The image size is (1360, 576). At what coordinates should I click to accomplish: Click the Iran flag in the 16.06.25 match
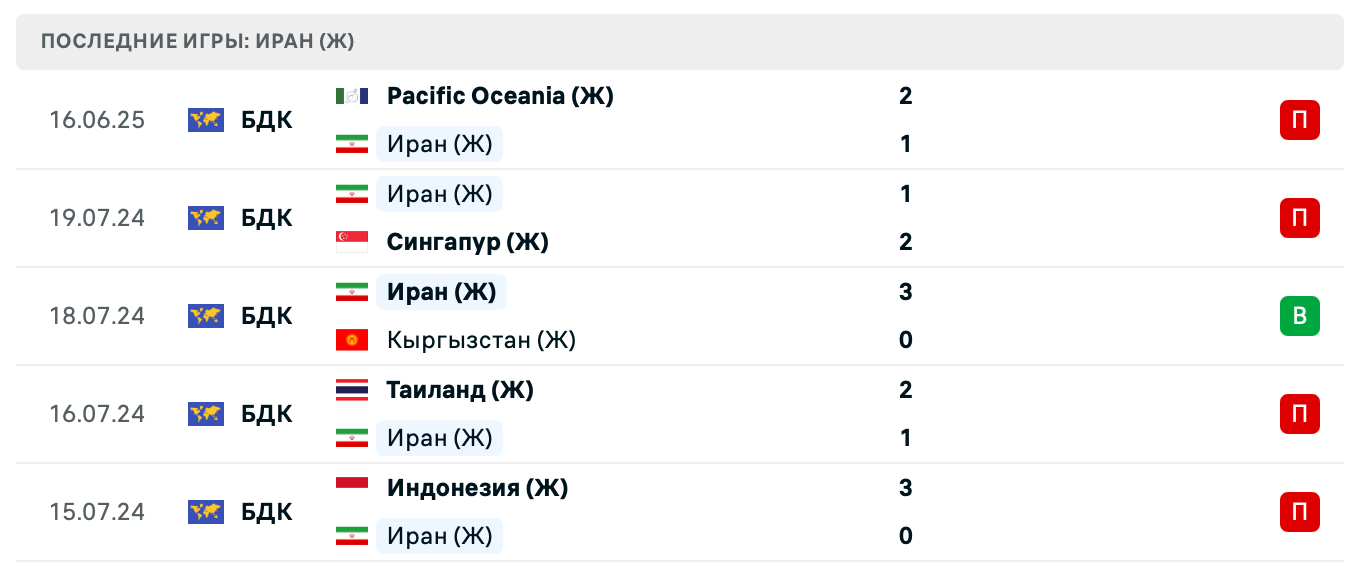pyautogui.click(x=352, y=144)
